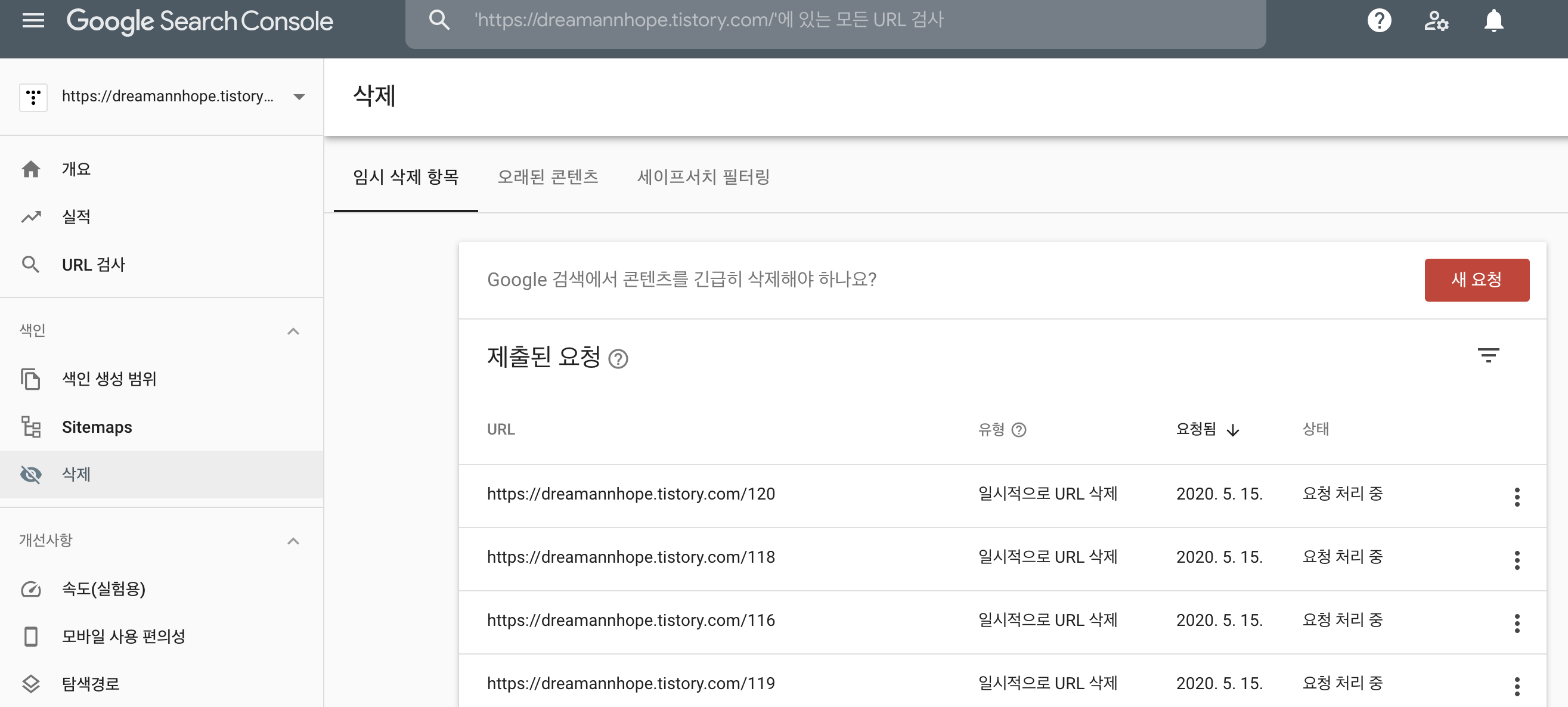Click 요청 처리 중 status in /120 row
Viewport: 1568px width, 707px height.
point(1342,494)
